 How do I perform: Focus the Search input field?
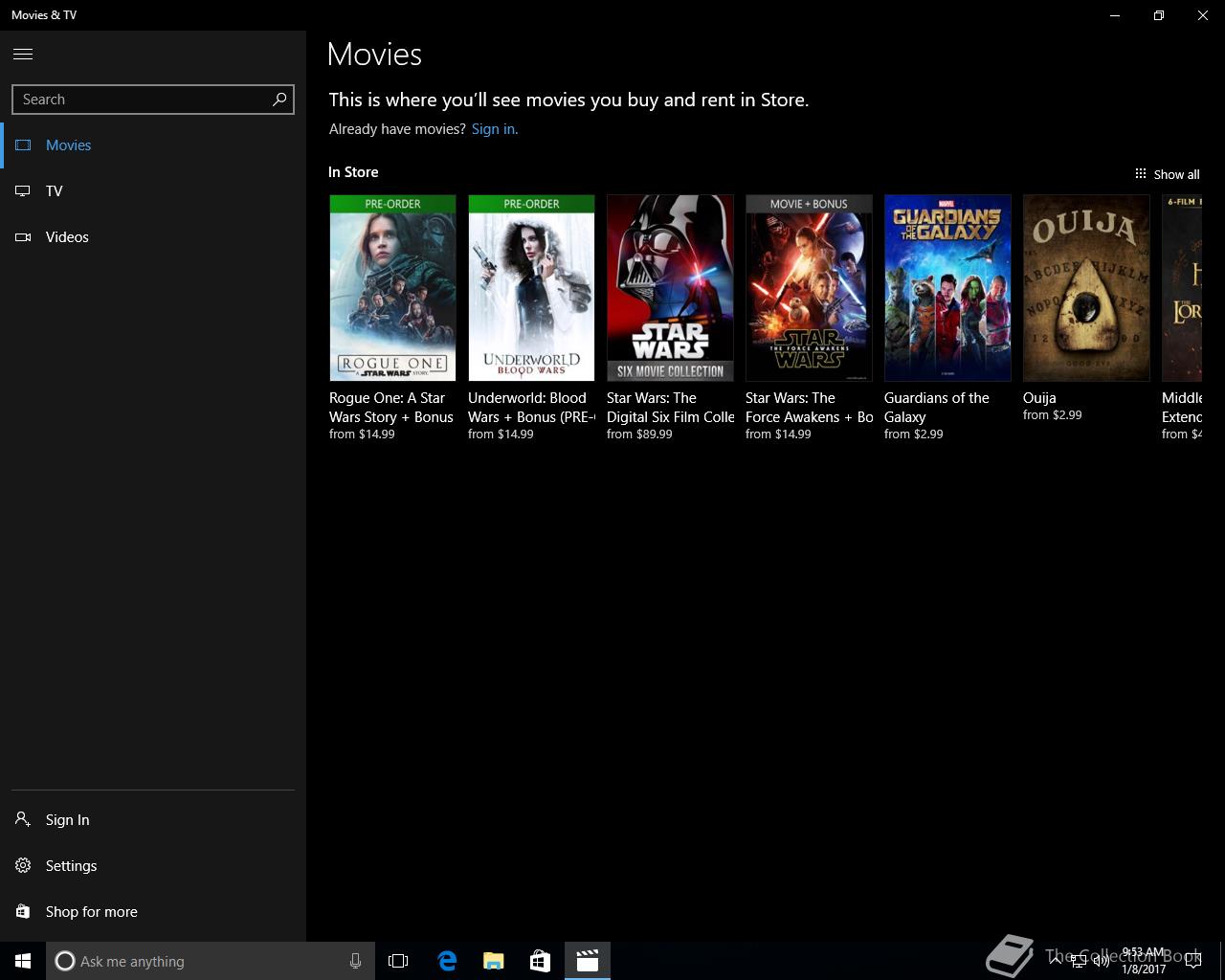pos(153,100)
